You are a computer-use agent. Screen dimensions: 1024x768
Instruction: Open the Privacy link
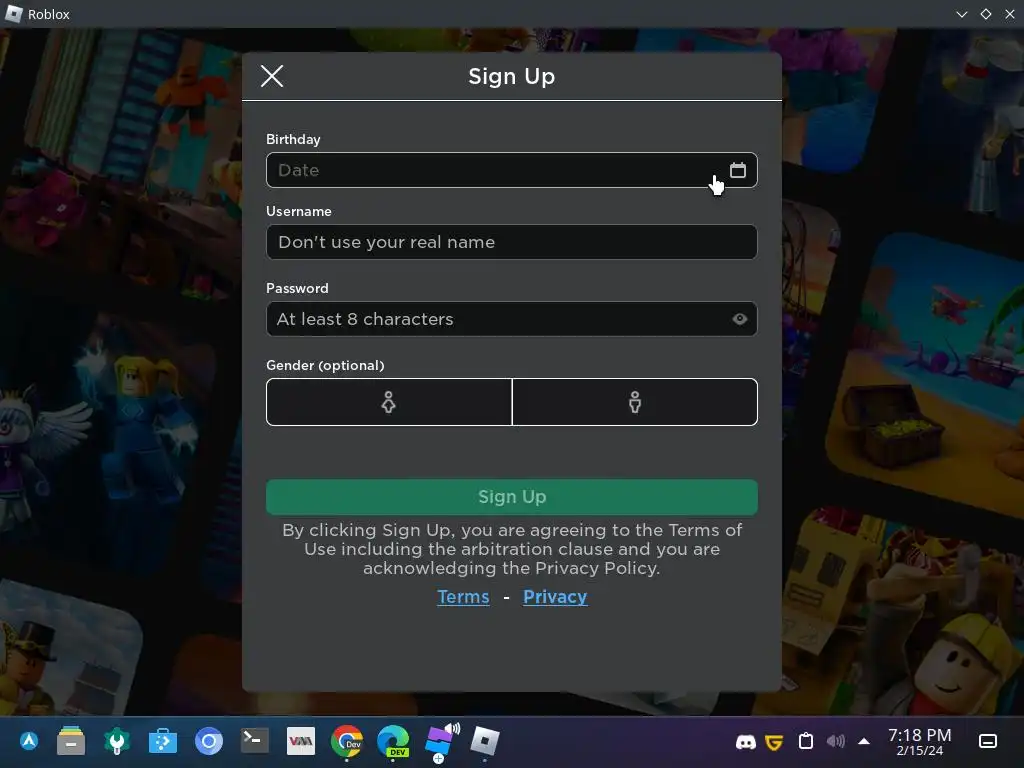coord(555,596)
